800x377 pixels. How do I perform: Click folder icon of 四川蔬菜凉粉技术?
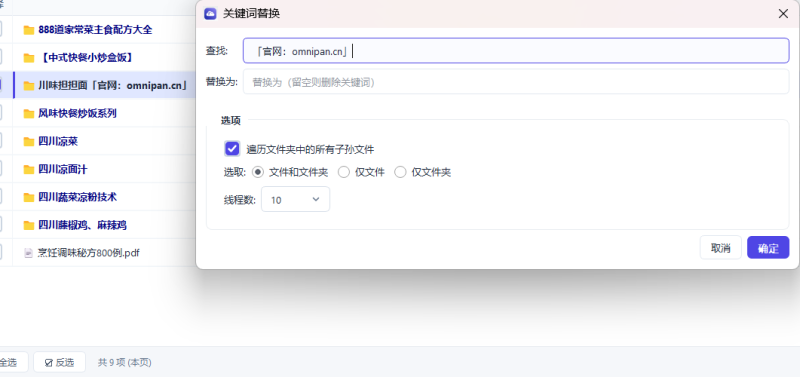tap(29, 197)
